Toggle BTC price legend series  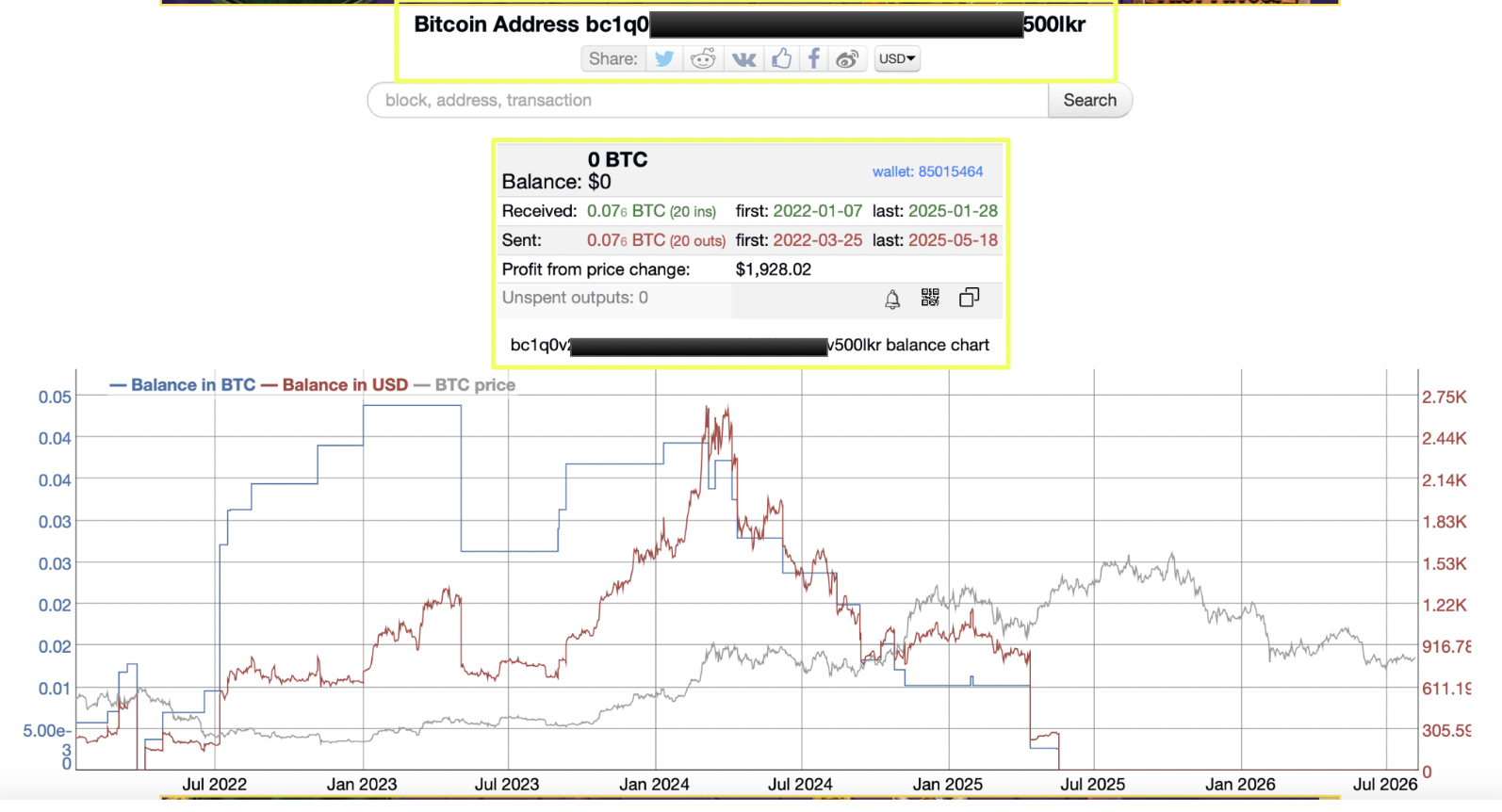(x=465, y=384)
